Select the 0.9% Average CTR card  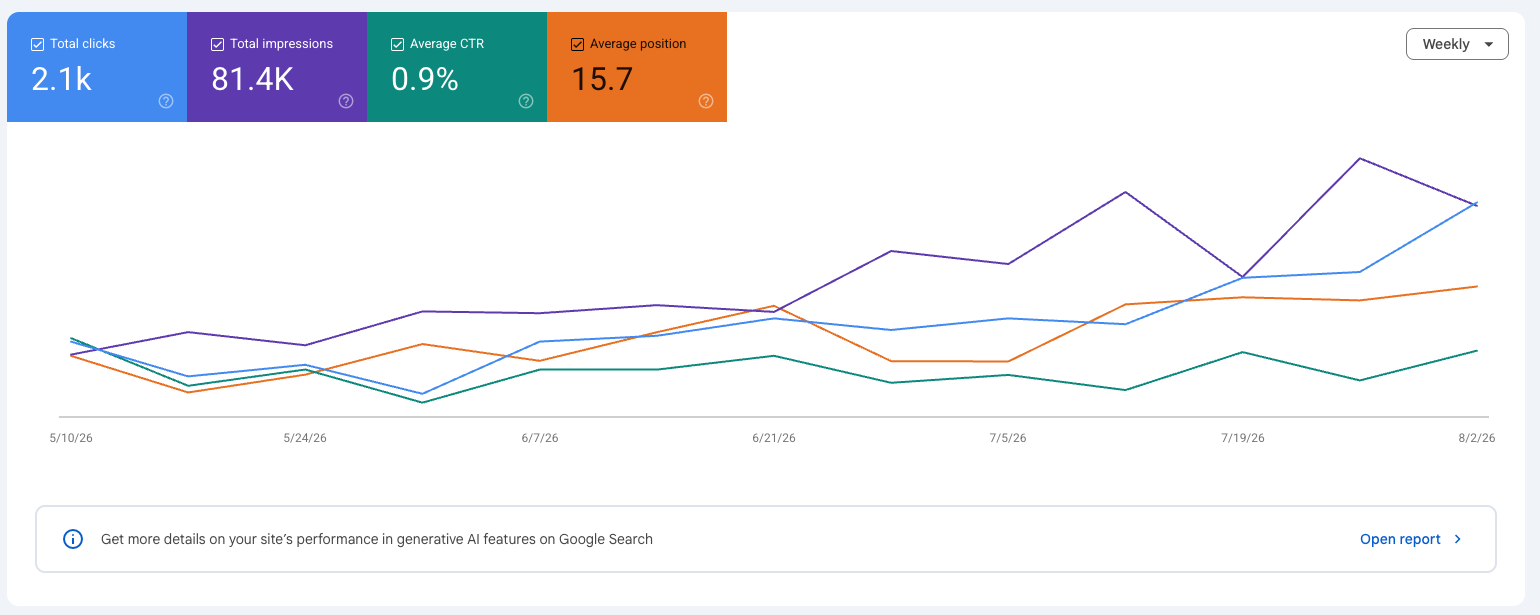pos(457,67)
